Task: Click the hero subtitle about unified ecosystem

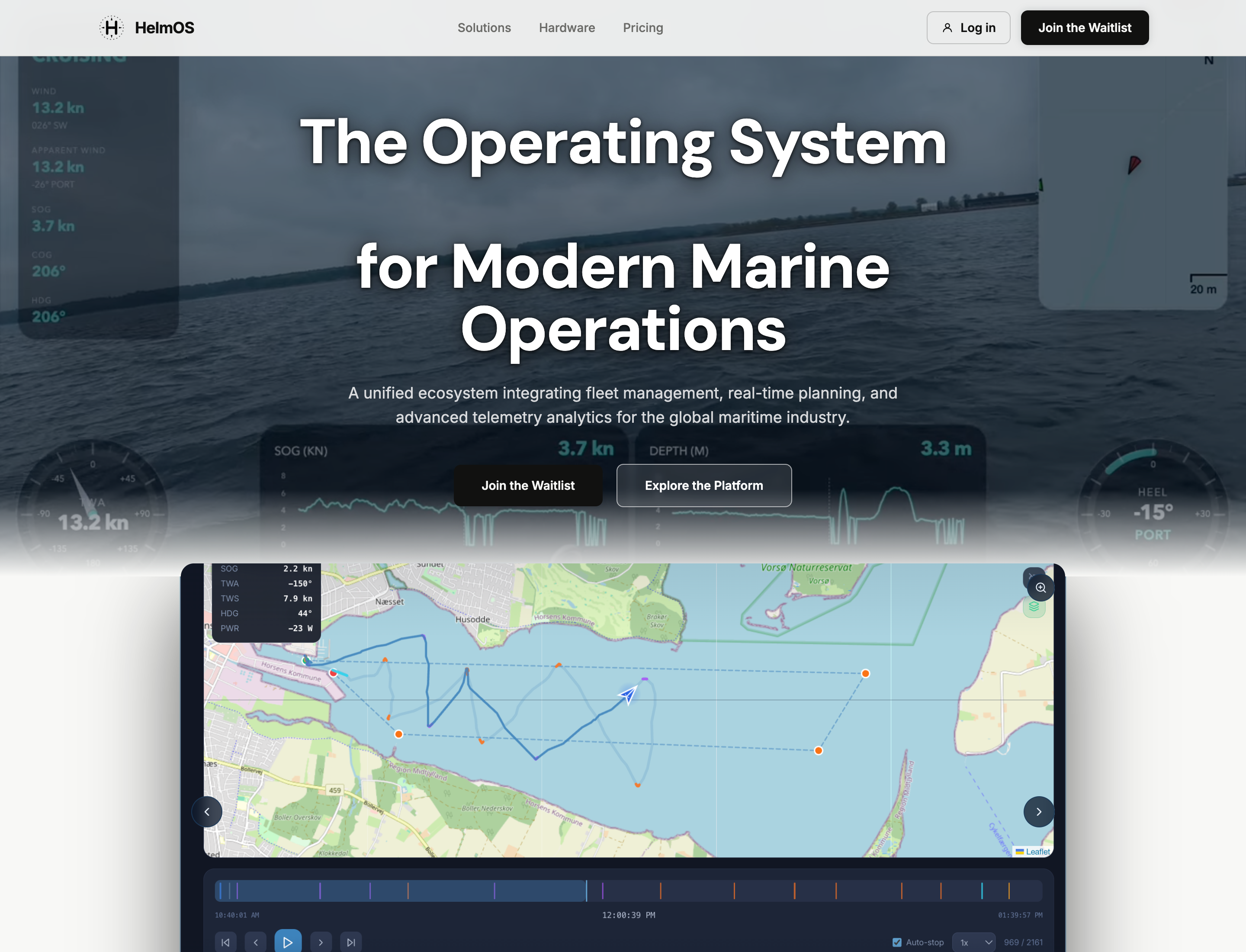Action: point(623,405)
